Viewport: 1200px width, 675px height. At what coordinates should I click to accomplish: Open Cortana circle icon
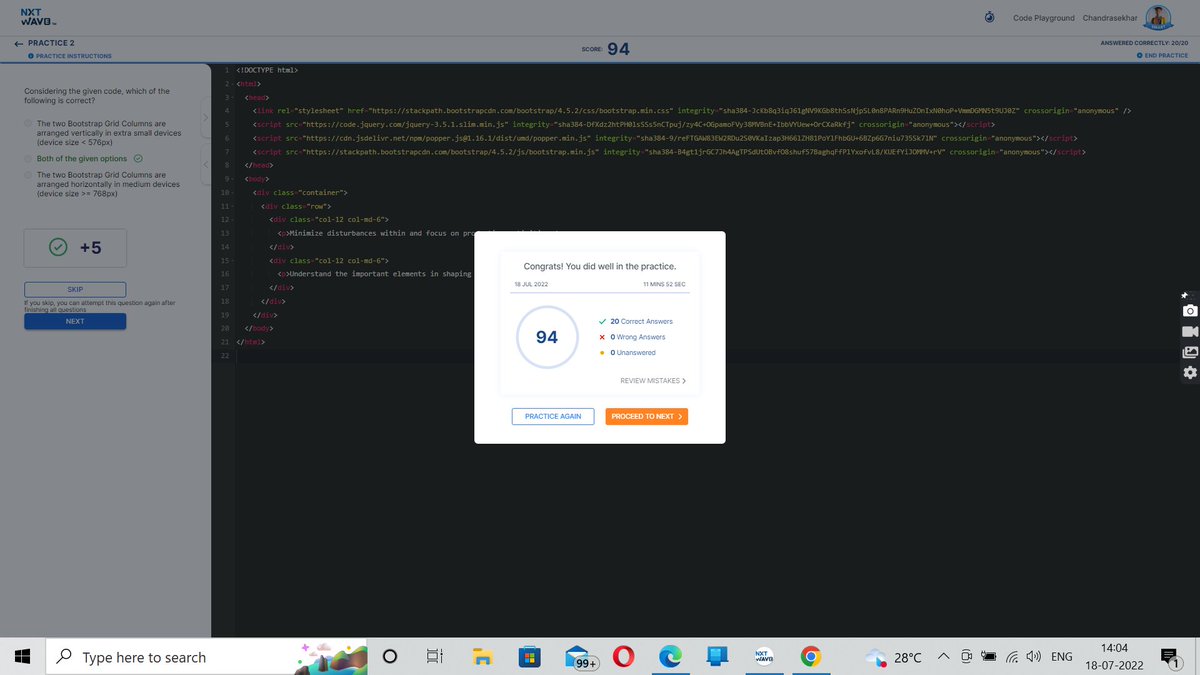click(x=391, y=657)
